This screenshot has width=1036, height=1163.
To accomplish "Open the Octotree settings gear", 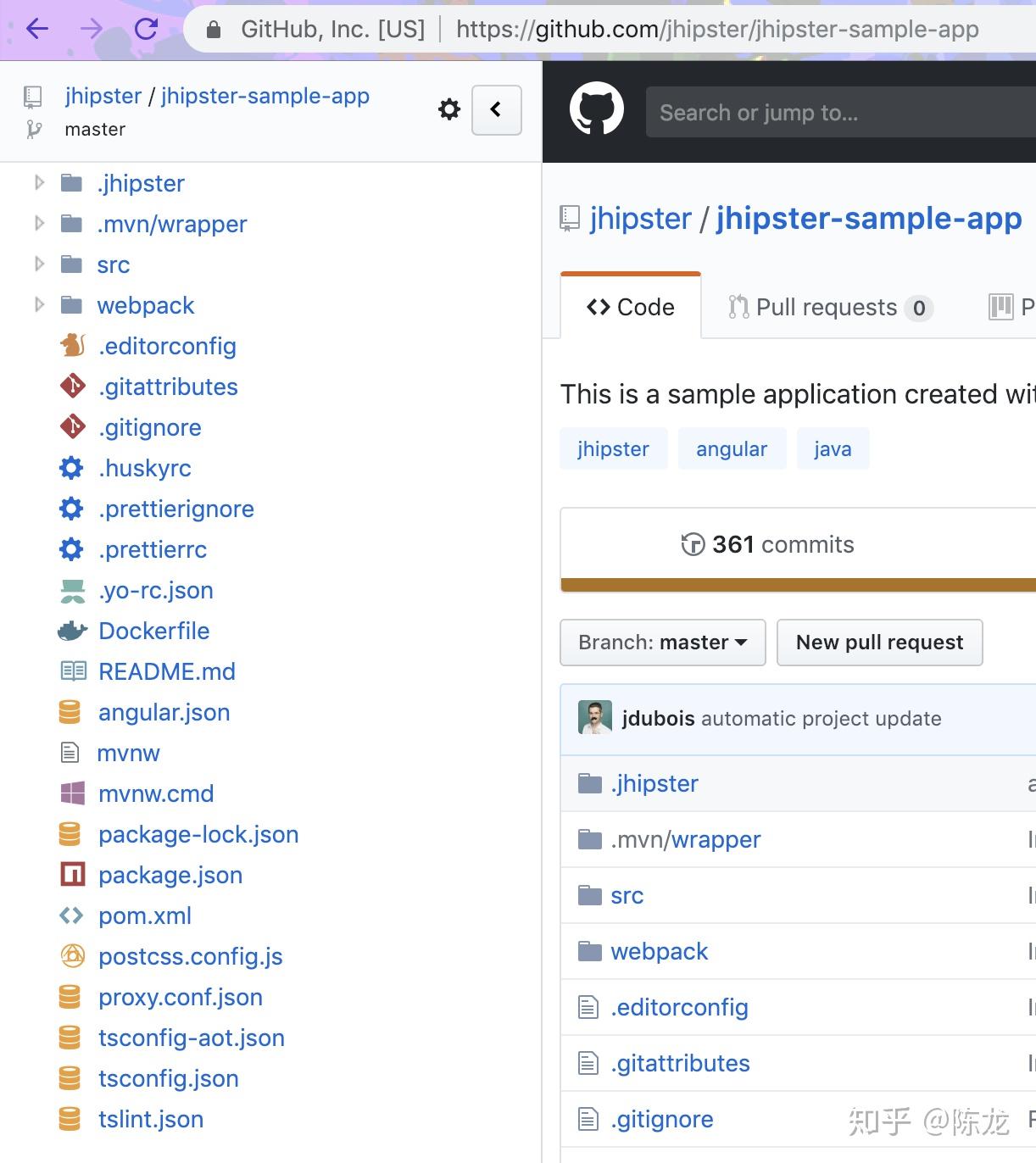I will tap(449, 109).
